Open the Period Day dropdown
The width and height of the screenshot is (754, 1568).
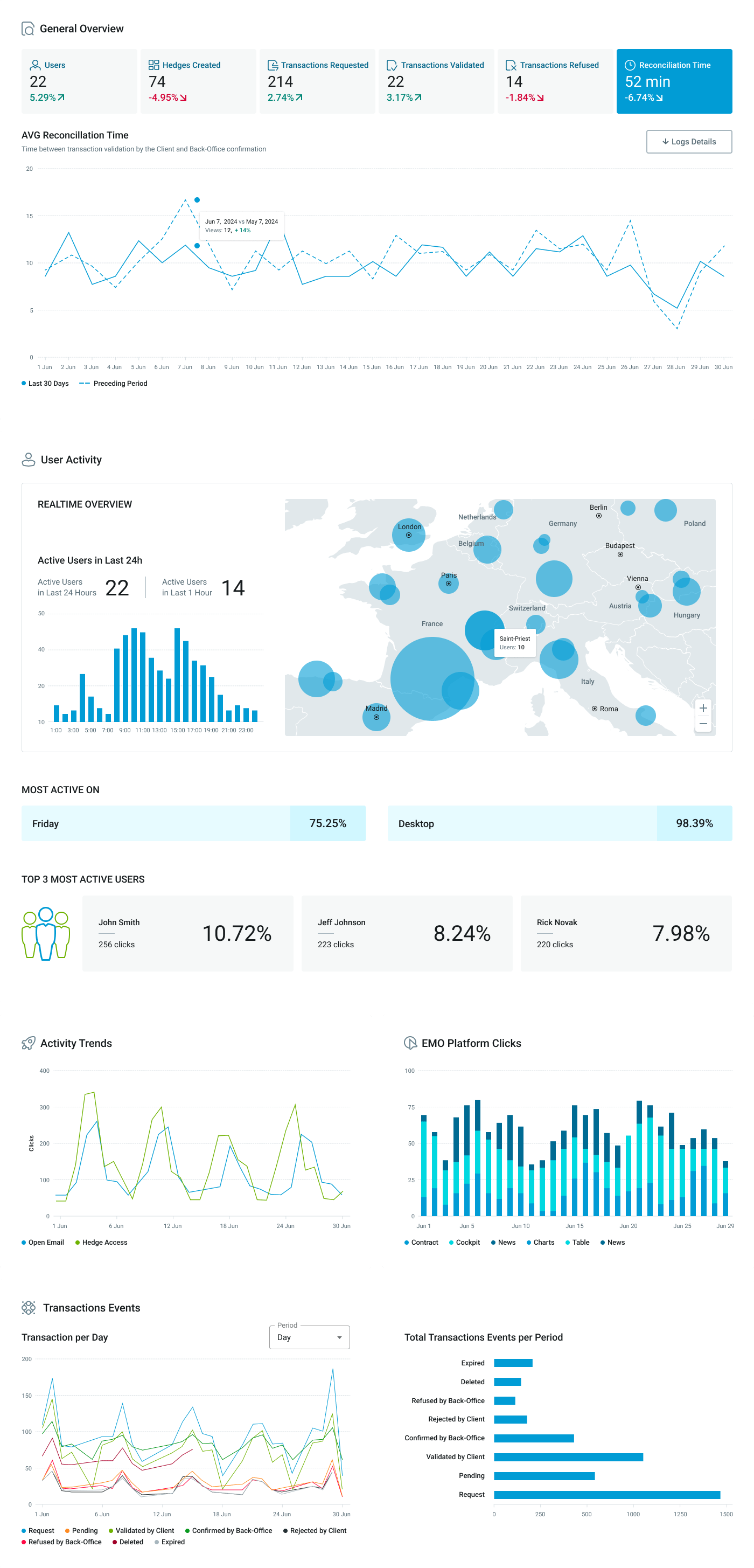tap(309, 1337)
